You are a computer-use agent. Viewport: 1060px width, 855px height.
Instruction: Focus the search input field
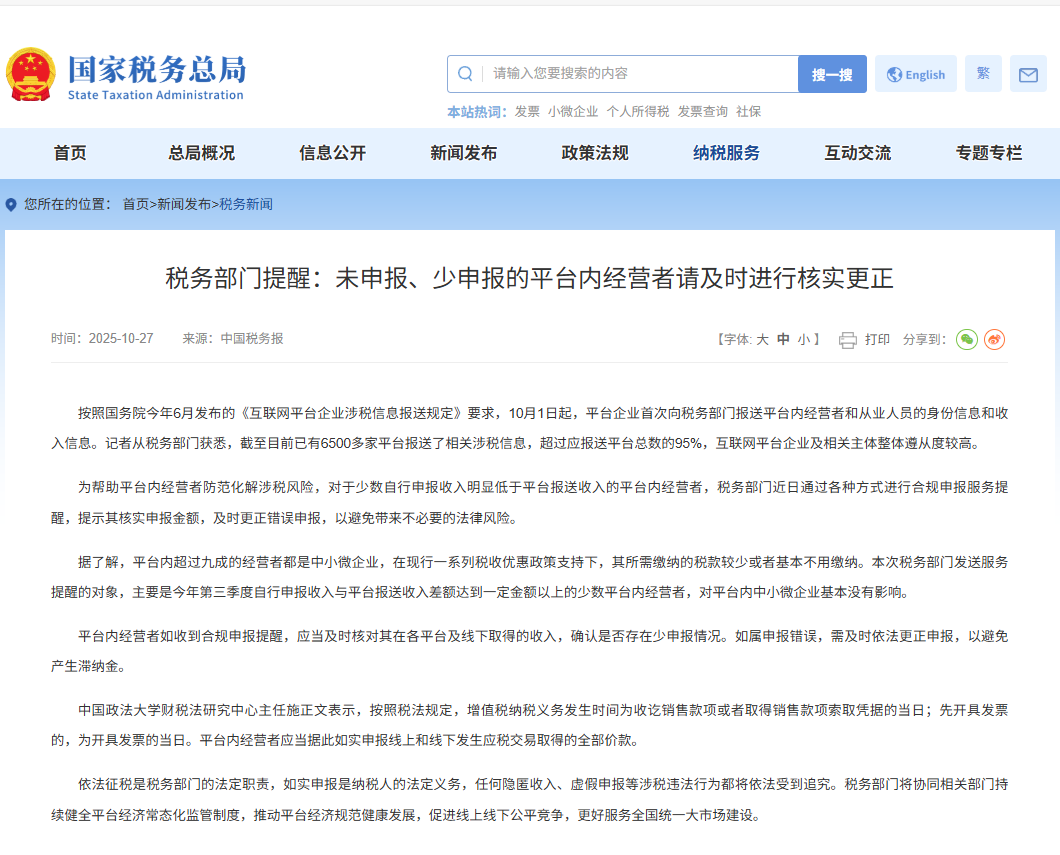click(x=640, y=74)
